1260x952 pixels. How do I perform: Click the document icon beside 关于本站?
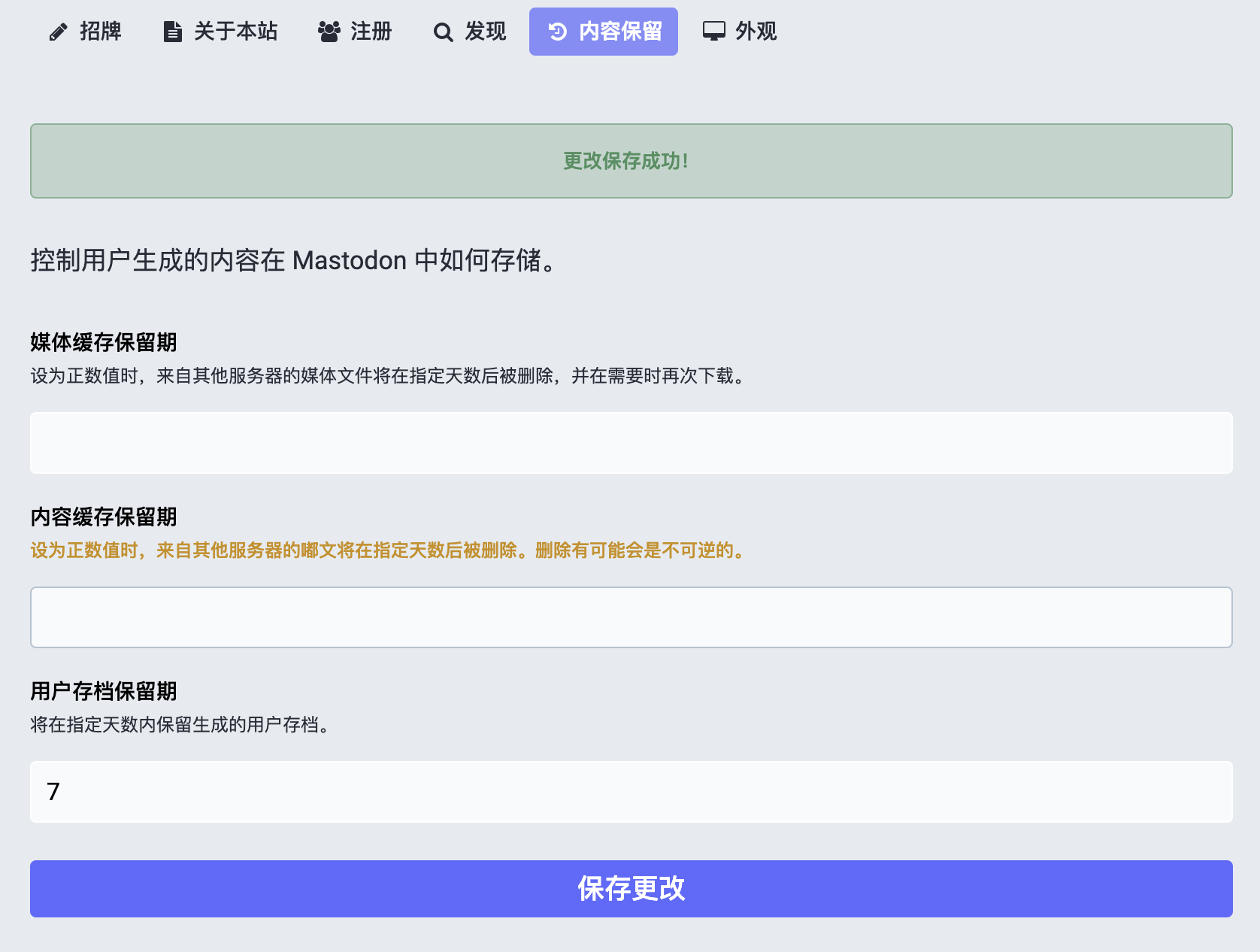pyautogui.click(x=173, y=32)
